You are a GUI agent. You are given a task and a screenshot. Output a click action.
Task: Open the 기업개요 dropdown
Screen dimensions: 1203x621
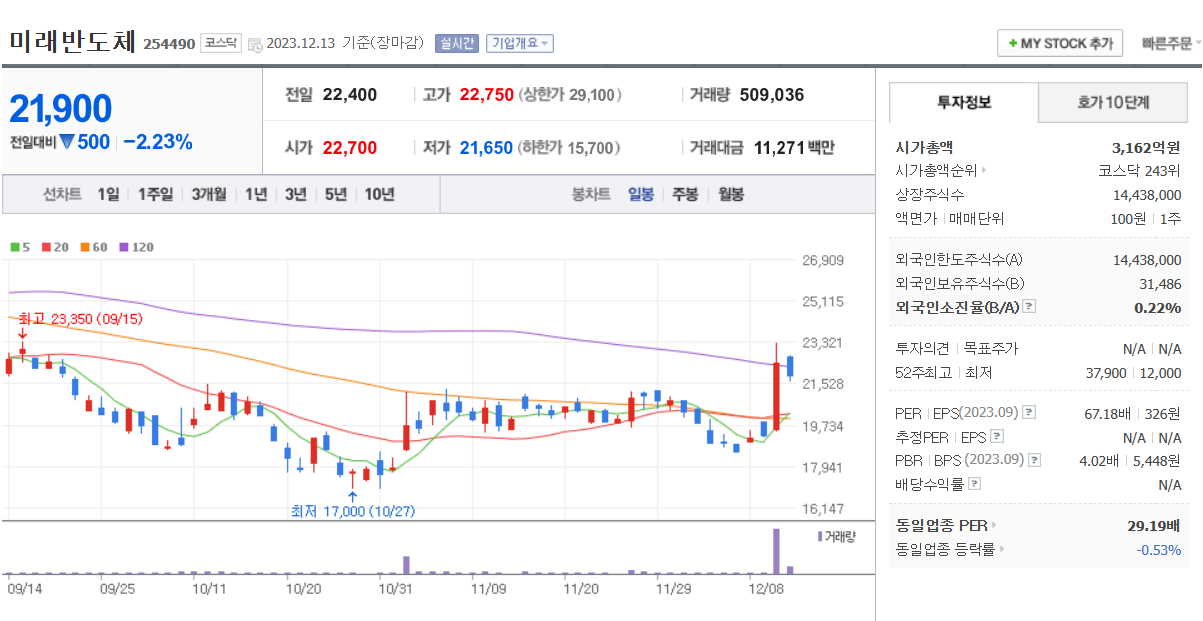520,43
